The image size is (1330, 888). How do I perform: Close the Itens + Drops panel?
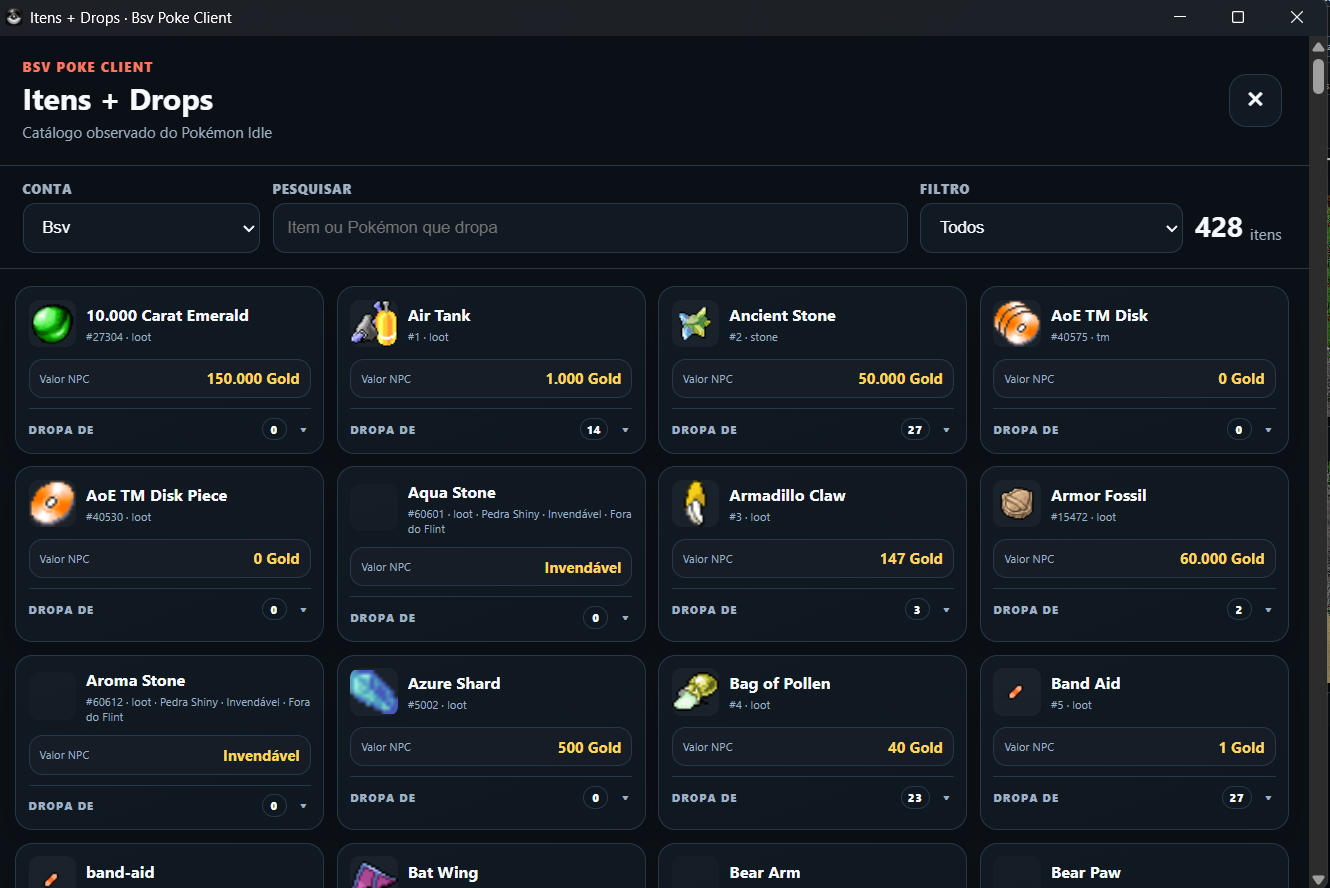(1255, 100)
